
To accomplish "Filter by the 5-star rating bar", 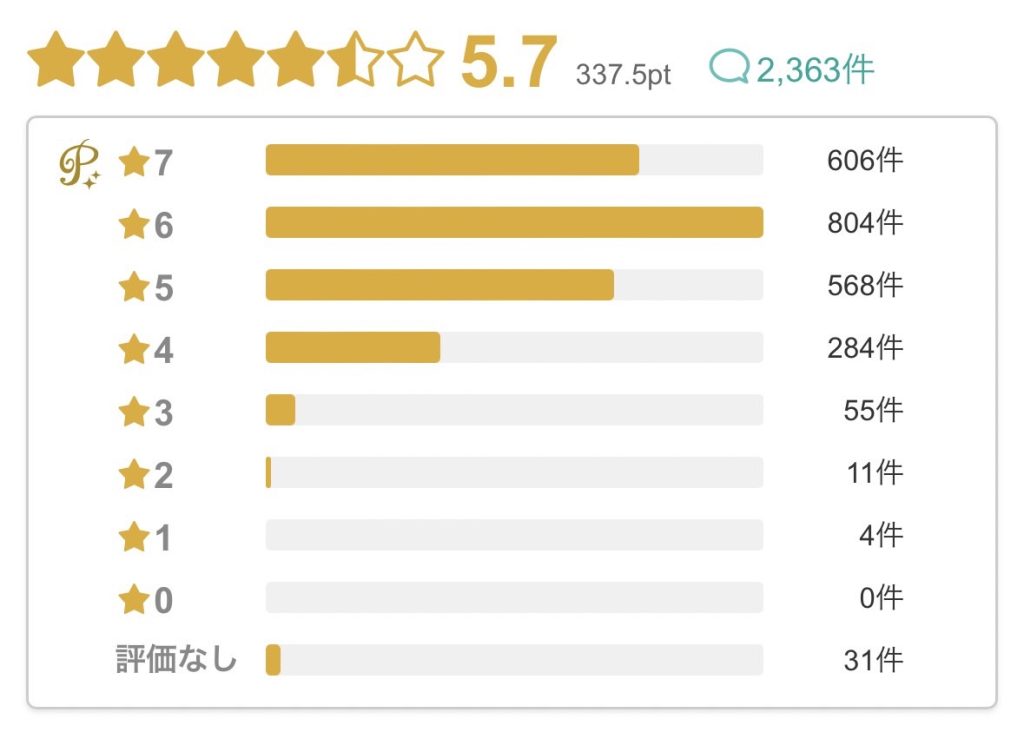I will pos(514,285).
